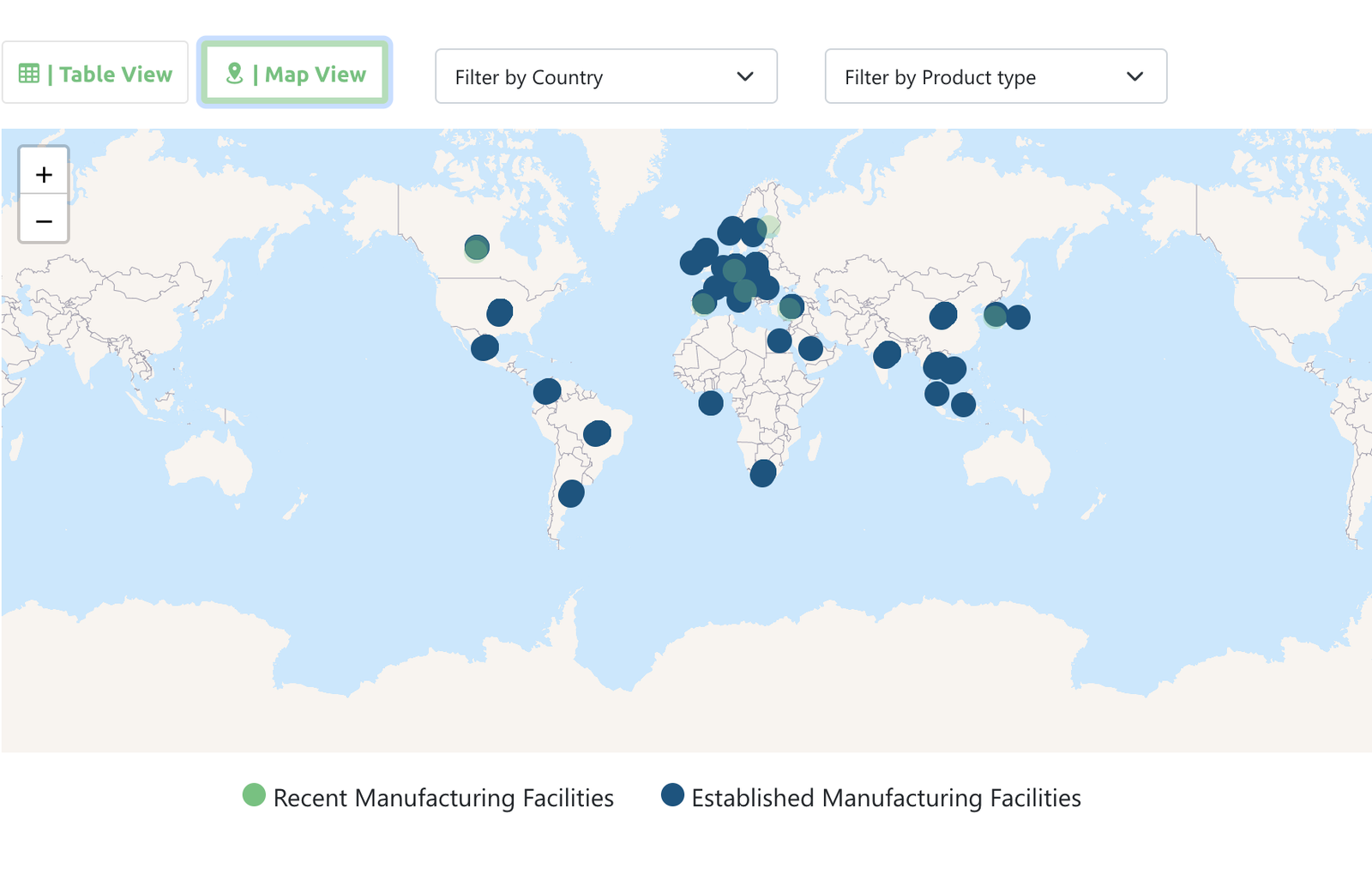Click the marker in India
1372x875 pixels.
(x=887, y=354)
